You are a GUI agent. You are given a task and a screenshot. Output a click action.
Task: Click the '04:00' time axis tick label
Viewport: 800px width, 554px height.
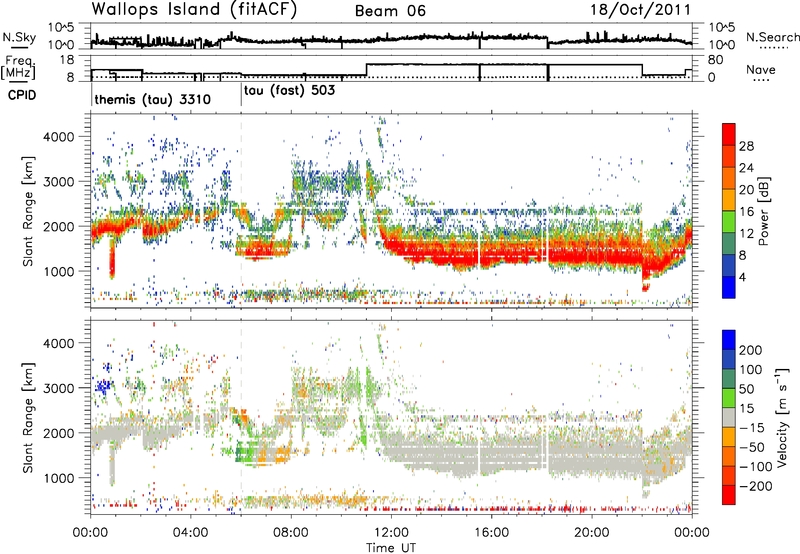point(190,532)
